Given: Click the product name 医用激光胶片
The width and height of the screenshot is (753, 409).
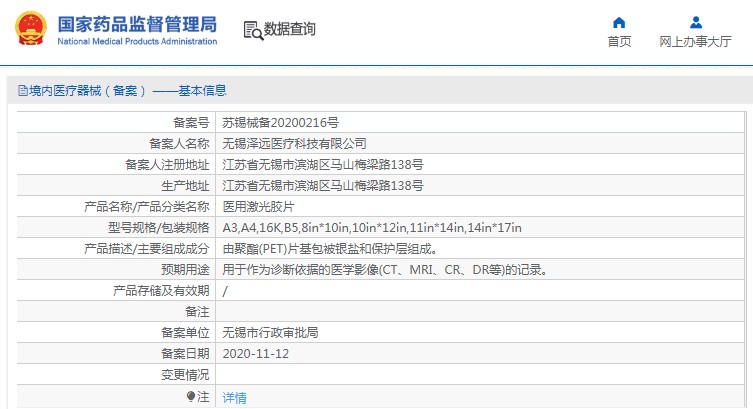Looking at the screenshot, I should point(258,207).
